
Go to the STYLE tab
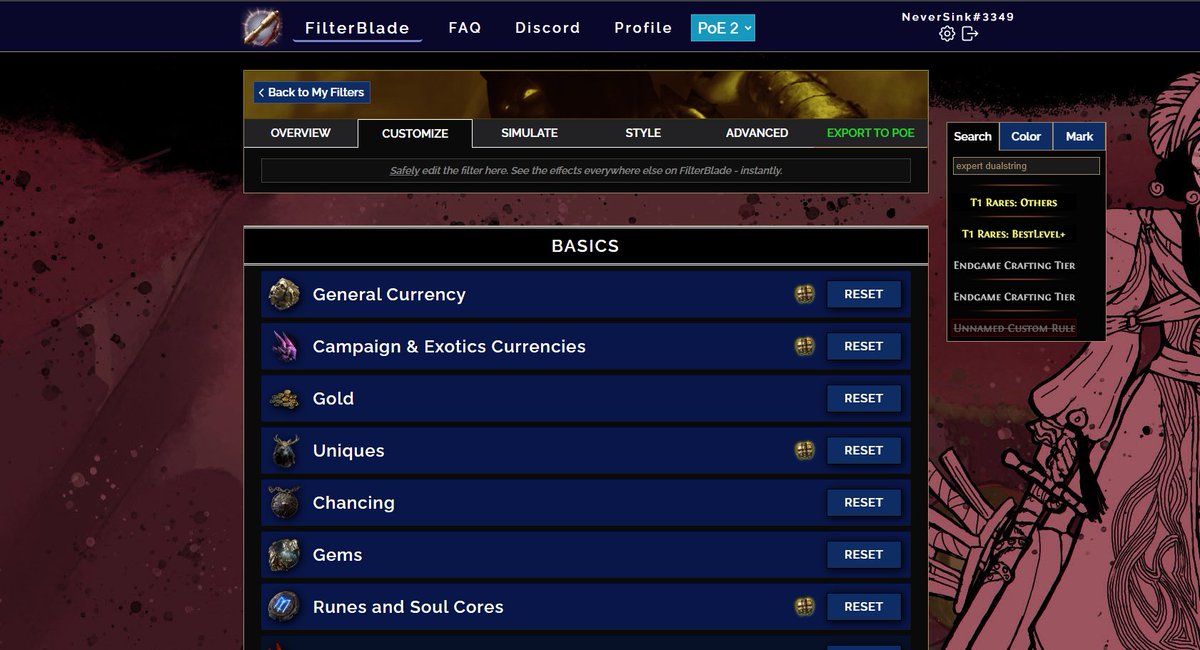click(643, 133)
